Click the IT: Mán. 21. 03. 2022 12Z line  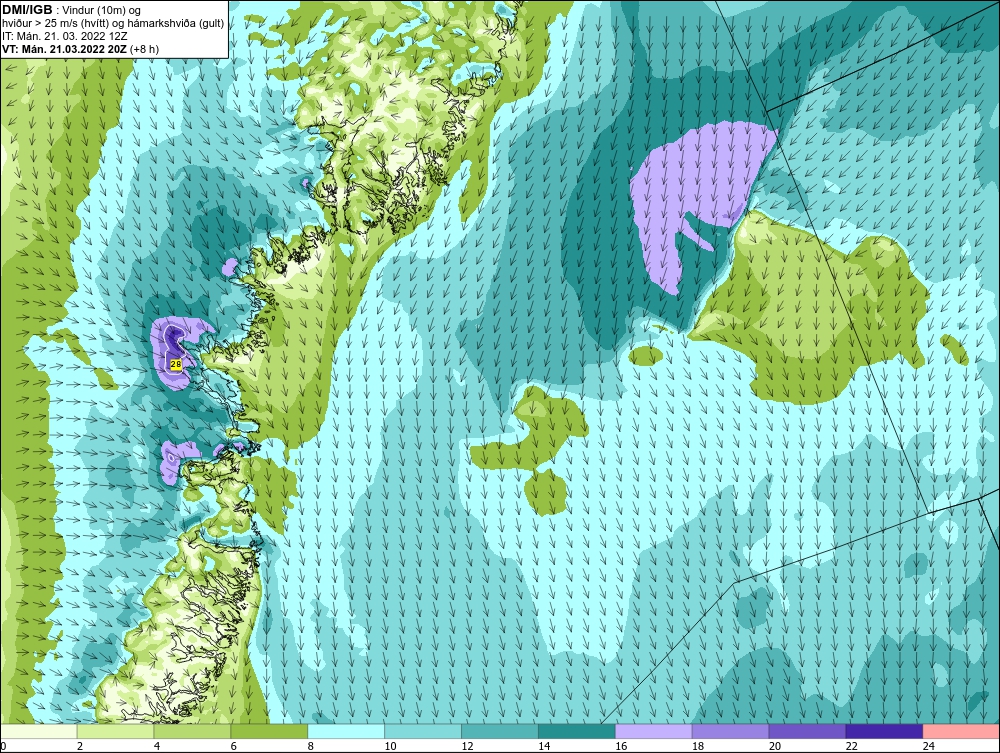[x=64, y=36]
